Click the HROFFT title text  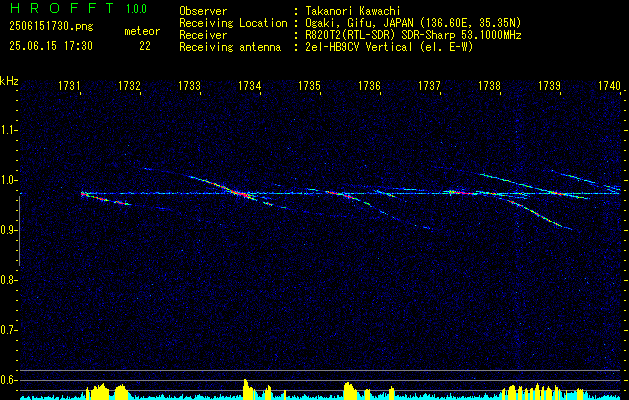click(62, 8)
